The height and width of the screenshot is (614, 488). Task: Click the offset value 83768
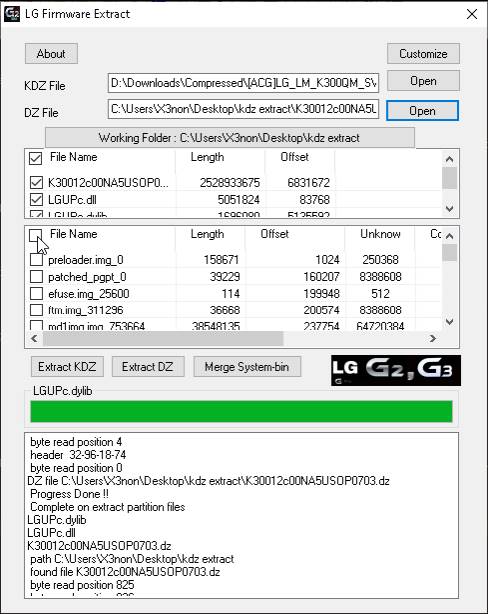tap(314, 200)
